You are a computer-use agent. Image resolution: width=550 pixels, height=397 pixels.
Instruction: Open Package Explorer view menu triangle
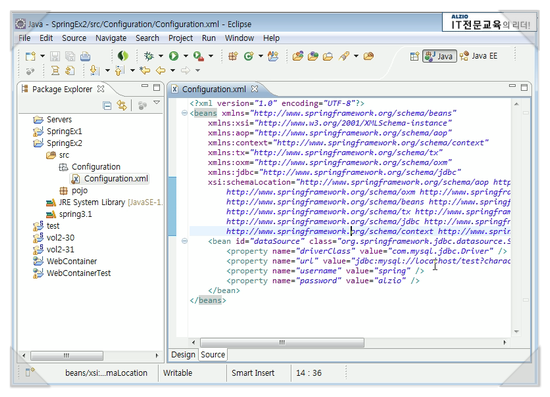157,102
